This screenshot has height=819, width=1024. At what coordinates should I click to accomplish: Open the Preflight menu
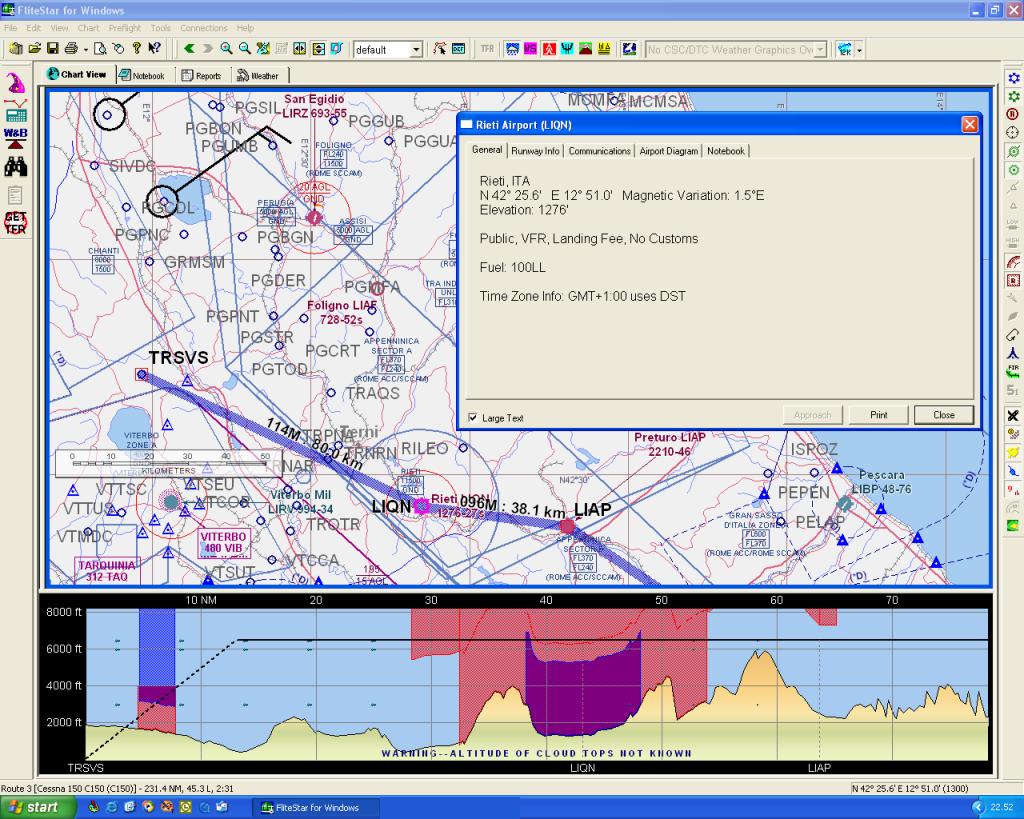(125, 28)
